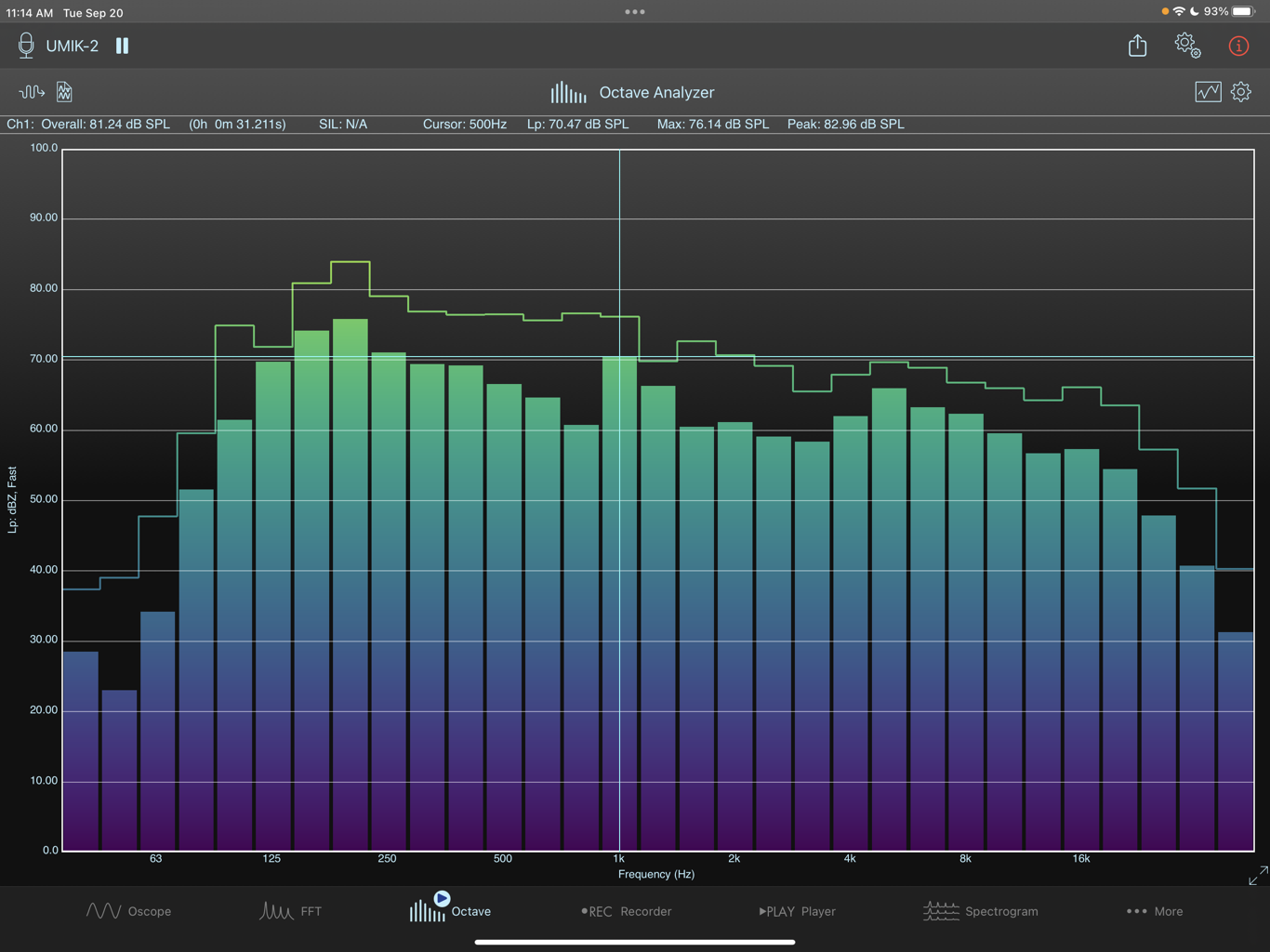Screen dimensions: 1270x952
Task: Tap the red info icon
Action: click(1238, 46)
